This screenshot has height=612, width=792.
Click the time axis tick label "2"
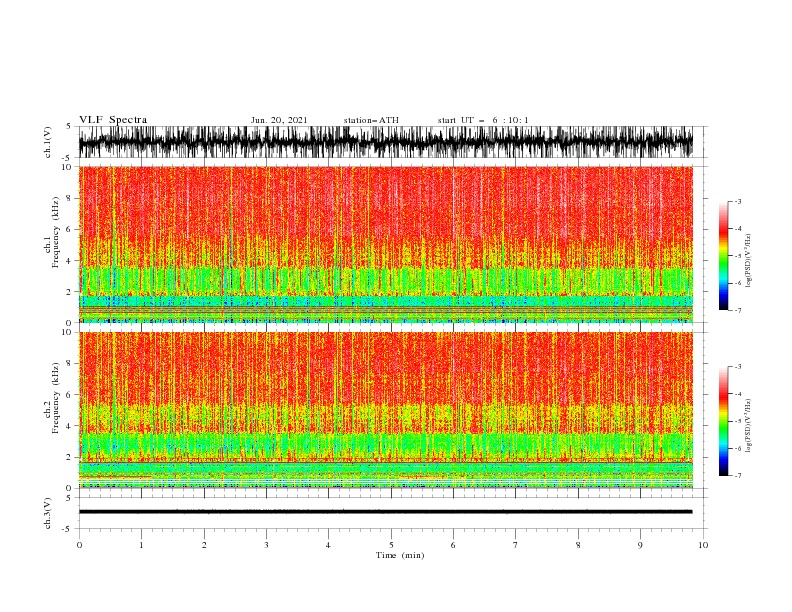[x=204, y=545]
